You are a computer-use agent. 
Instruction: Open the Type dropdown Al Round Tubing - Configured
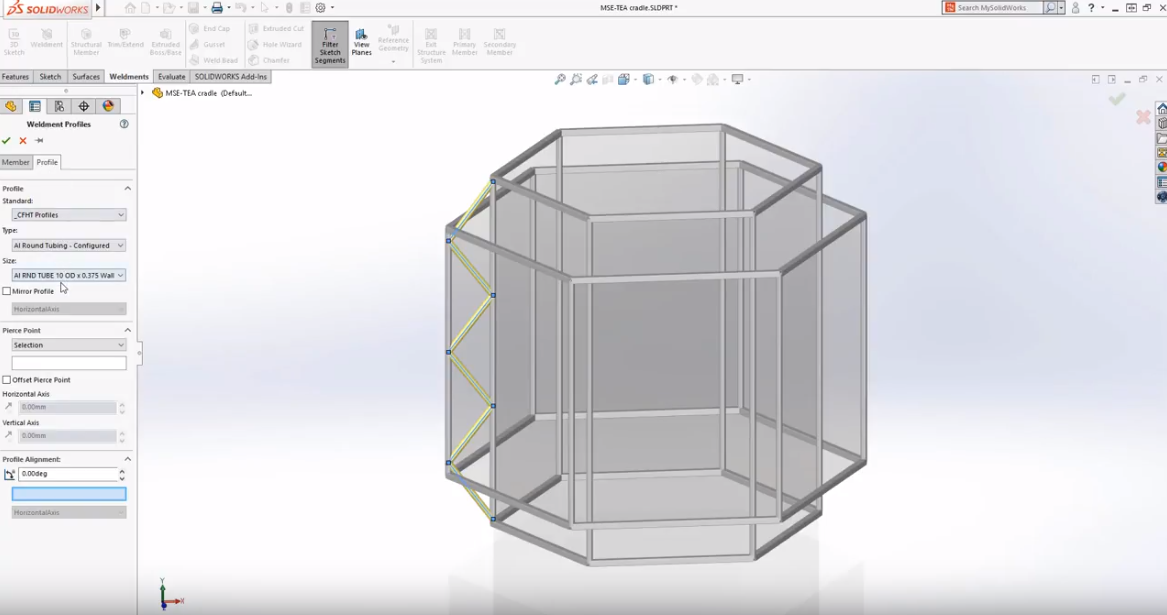[x=68, y=246]
